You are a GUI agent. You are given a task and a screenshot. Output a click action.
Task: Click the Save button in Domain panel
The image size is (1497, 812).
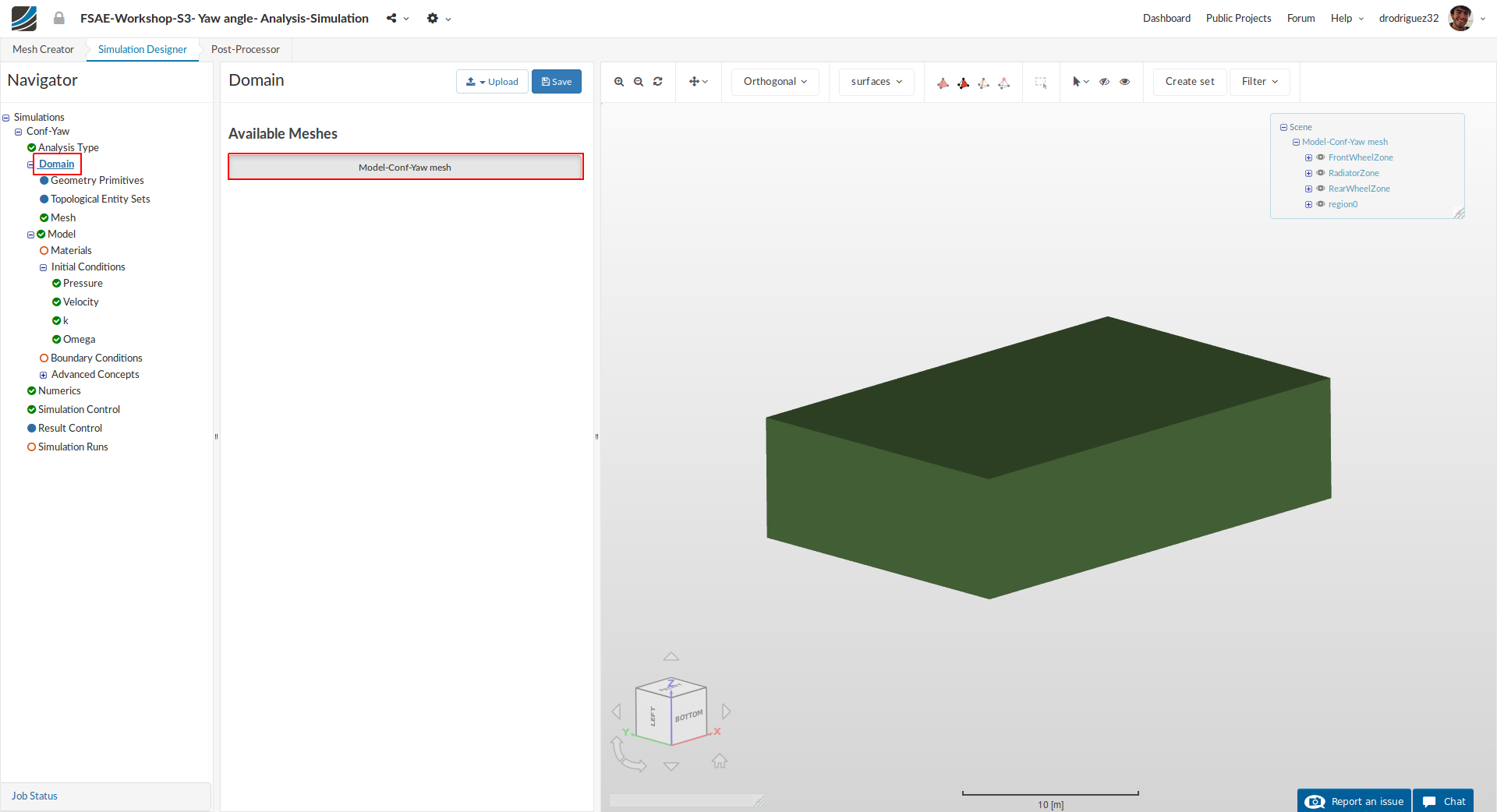557,82
